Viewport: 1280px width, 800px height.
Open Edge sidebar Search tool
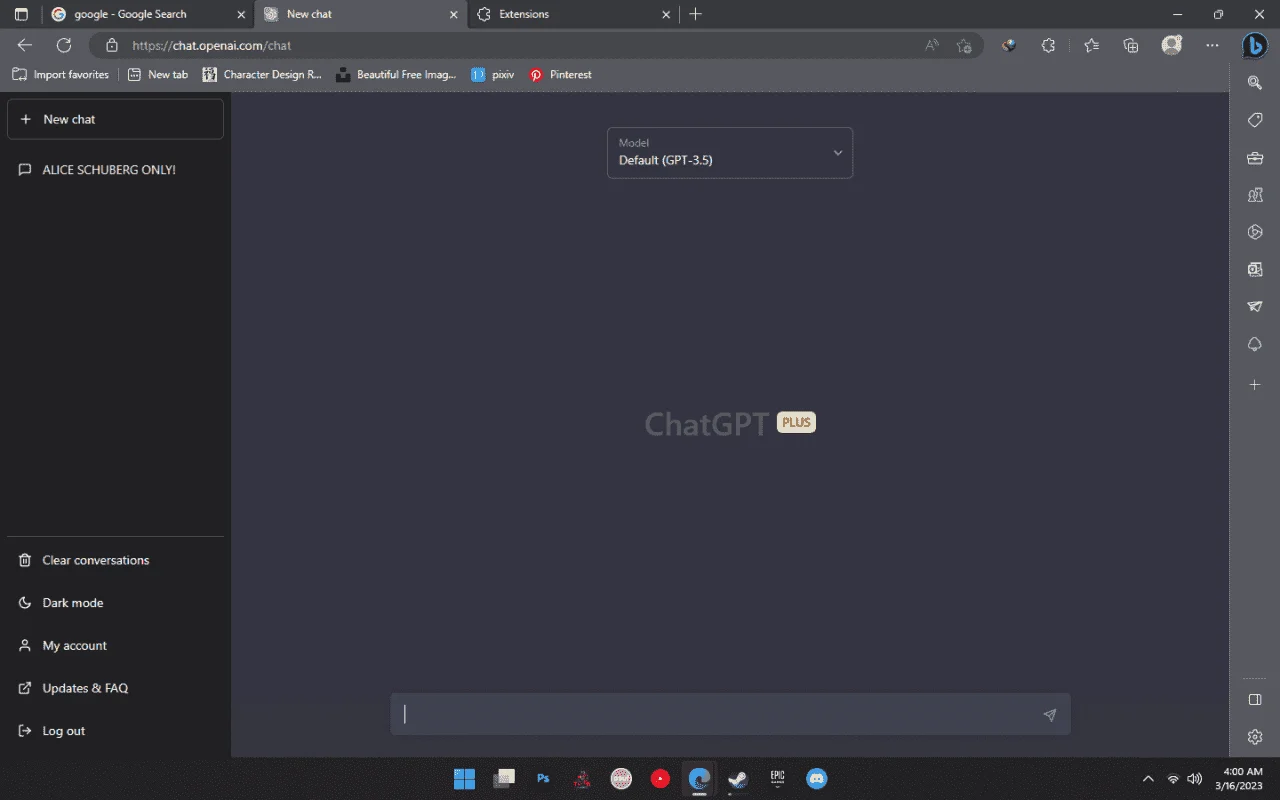(x=1255, y=83)
